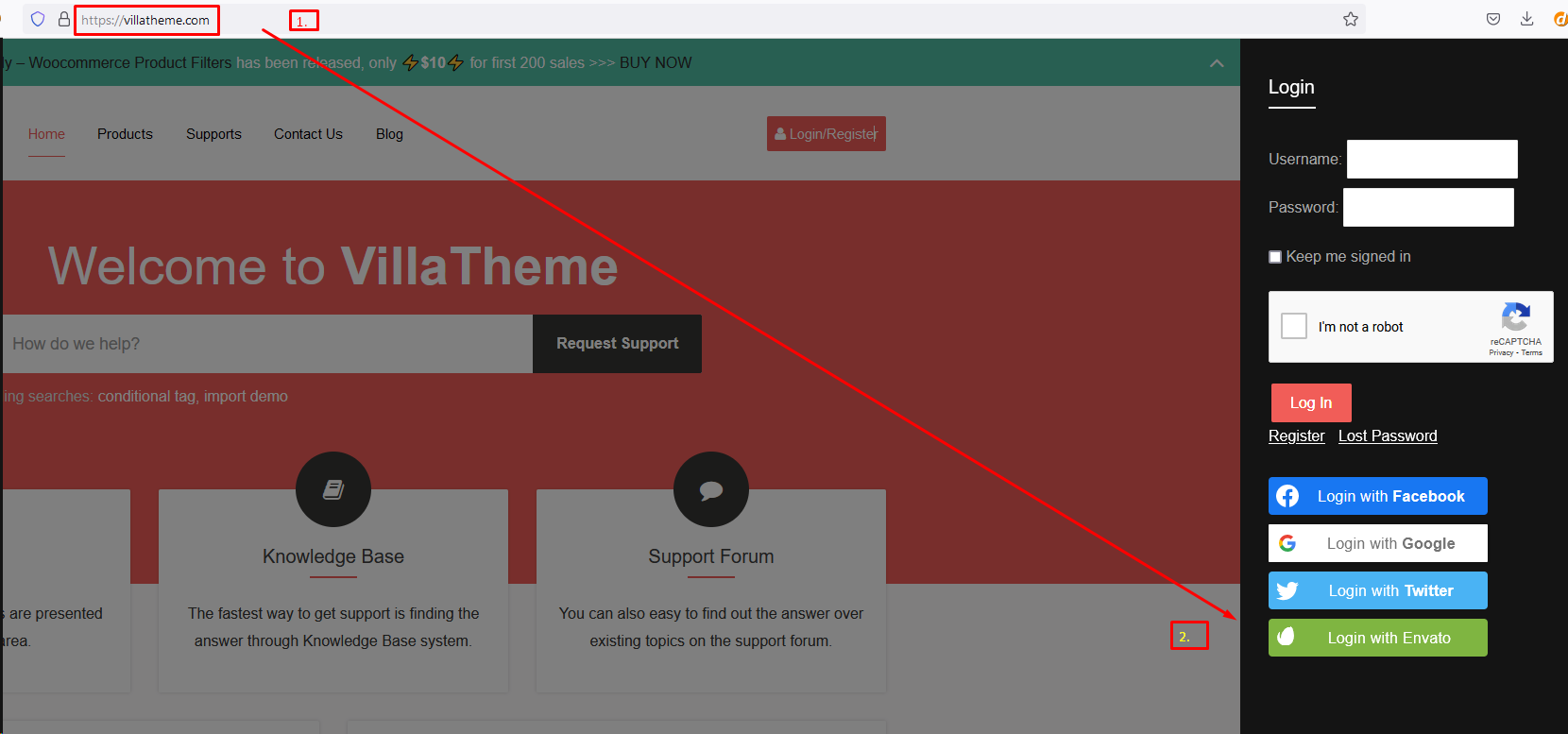The image size is (1568, 734).
Task: Click the reCAPTCHA logo icon
Action: 1515,317
